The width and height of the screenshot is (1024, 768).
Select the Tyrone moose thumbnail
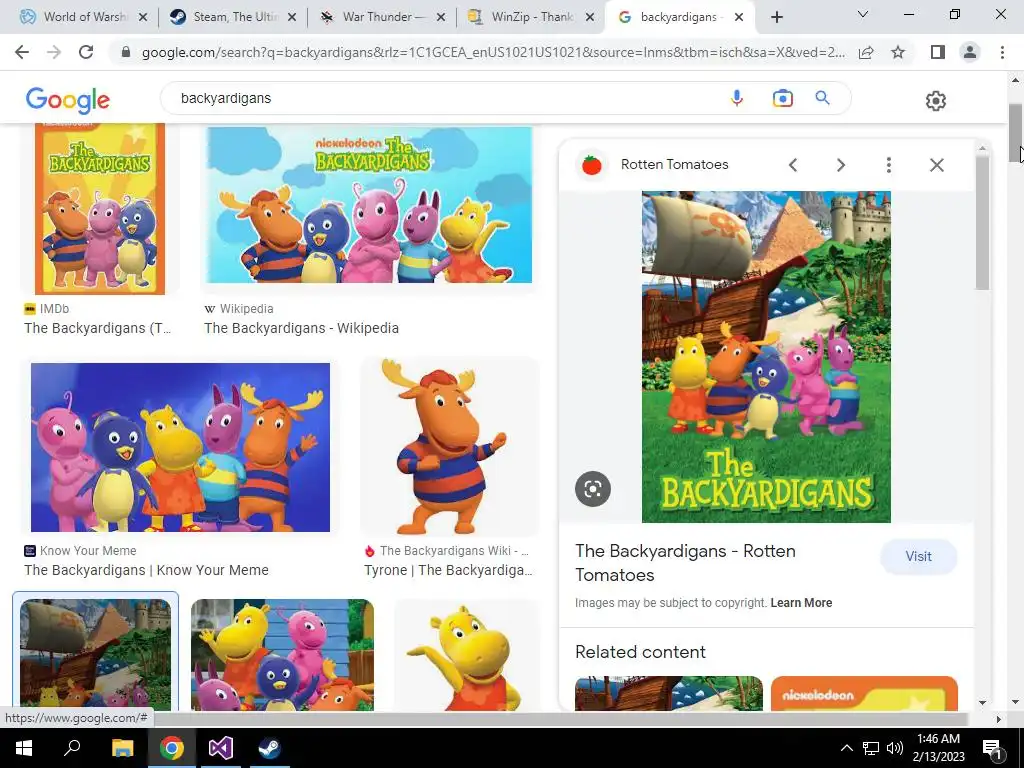[x=450, y=447]
